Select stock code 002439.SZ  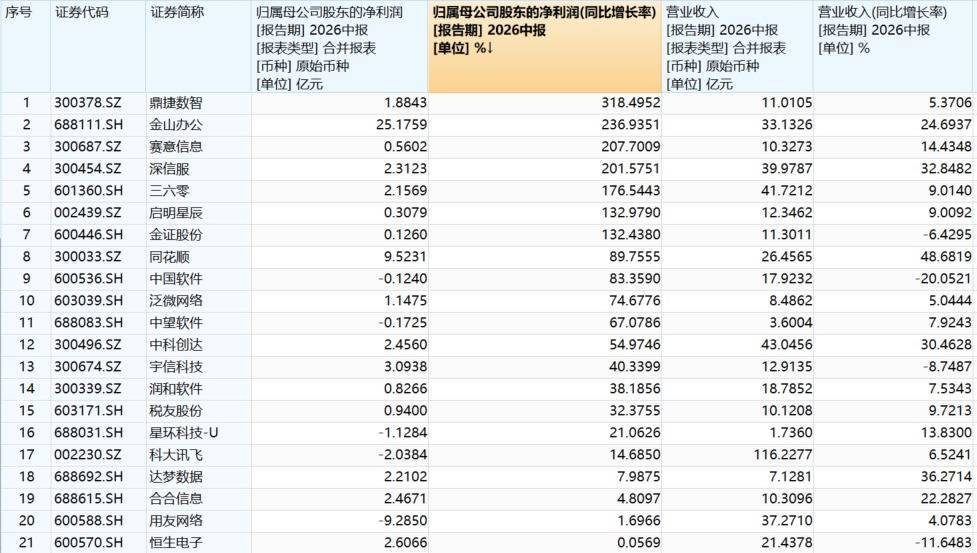pos(88,213)
